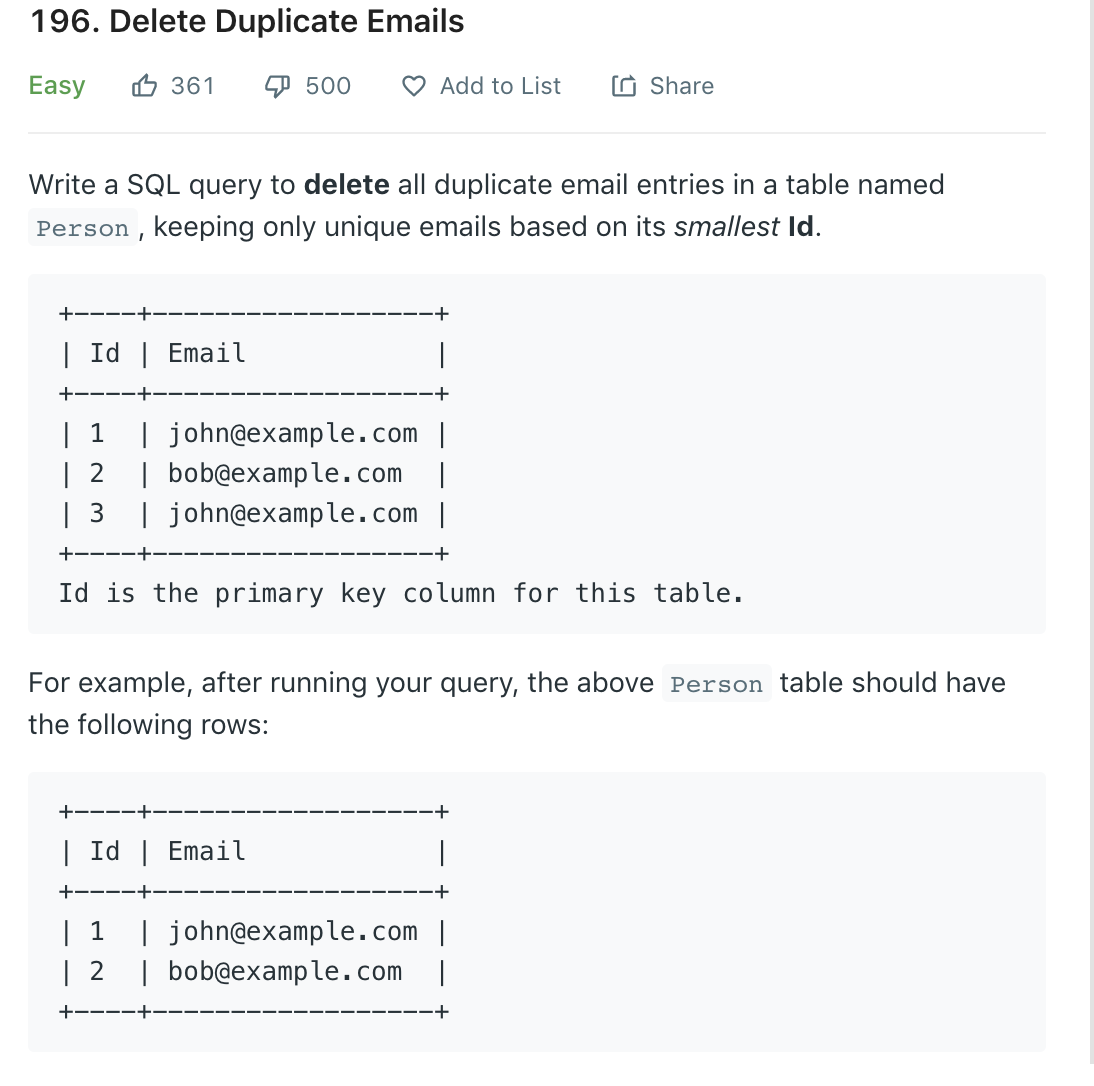Upvote the problem with the thumbs-up icon
Screen dimensions: 1094x1086
tap(144, 86)
